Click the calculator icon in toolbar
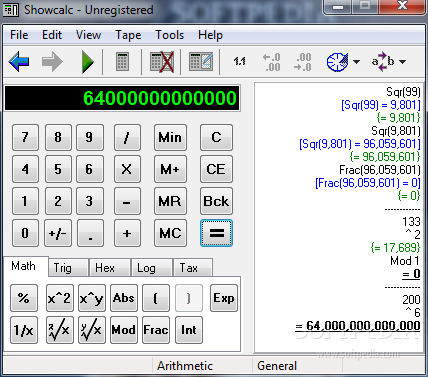 [122, 62]
